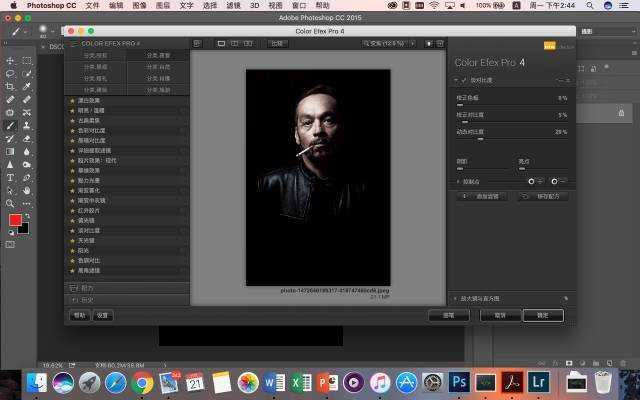Image resolution: width=640 pixels, height=400 pixels.
Task: Switch to split preview view mode
Action: pos(234,43)
